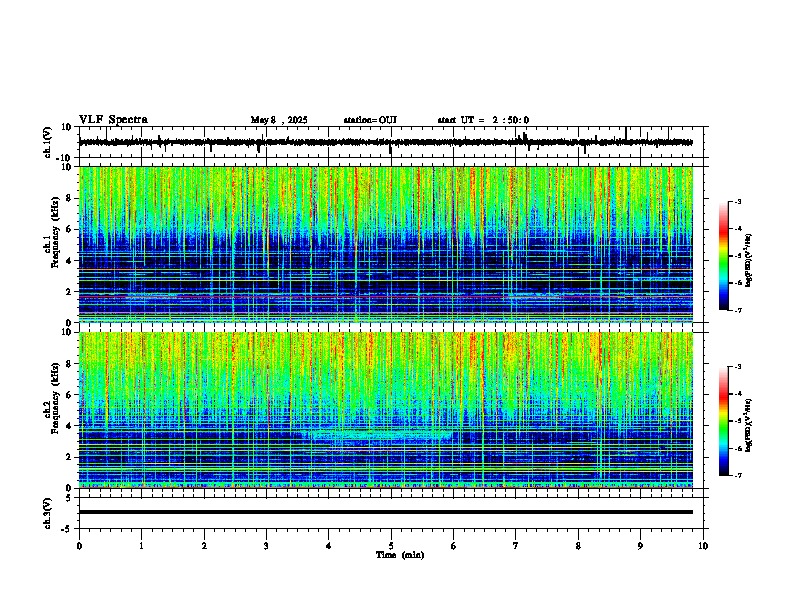Click the time axis tick label "9"

640,546
